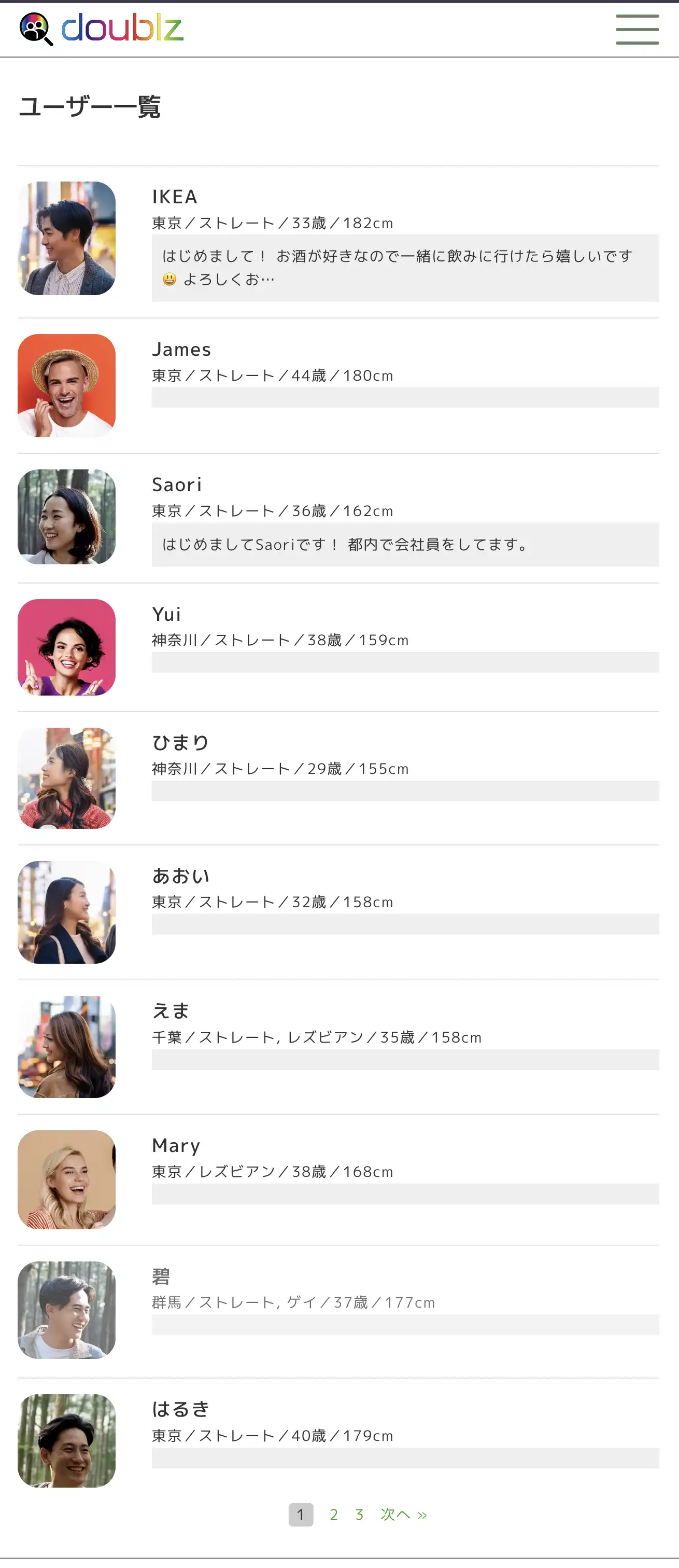Open the user named James

click(181, 350)
